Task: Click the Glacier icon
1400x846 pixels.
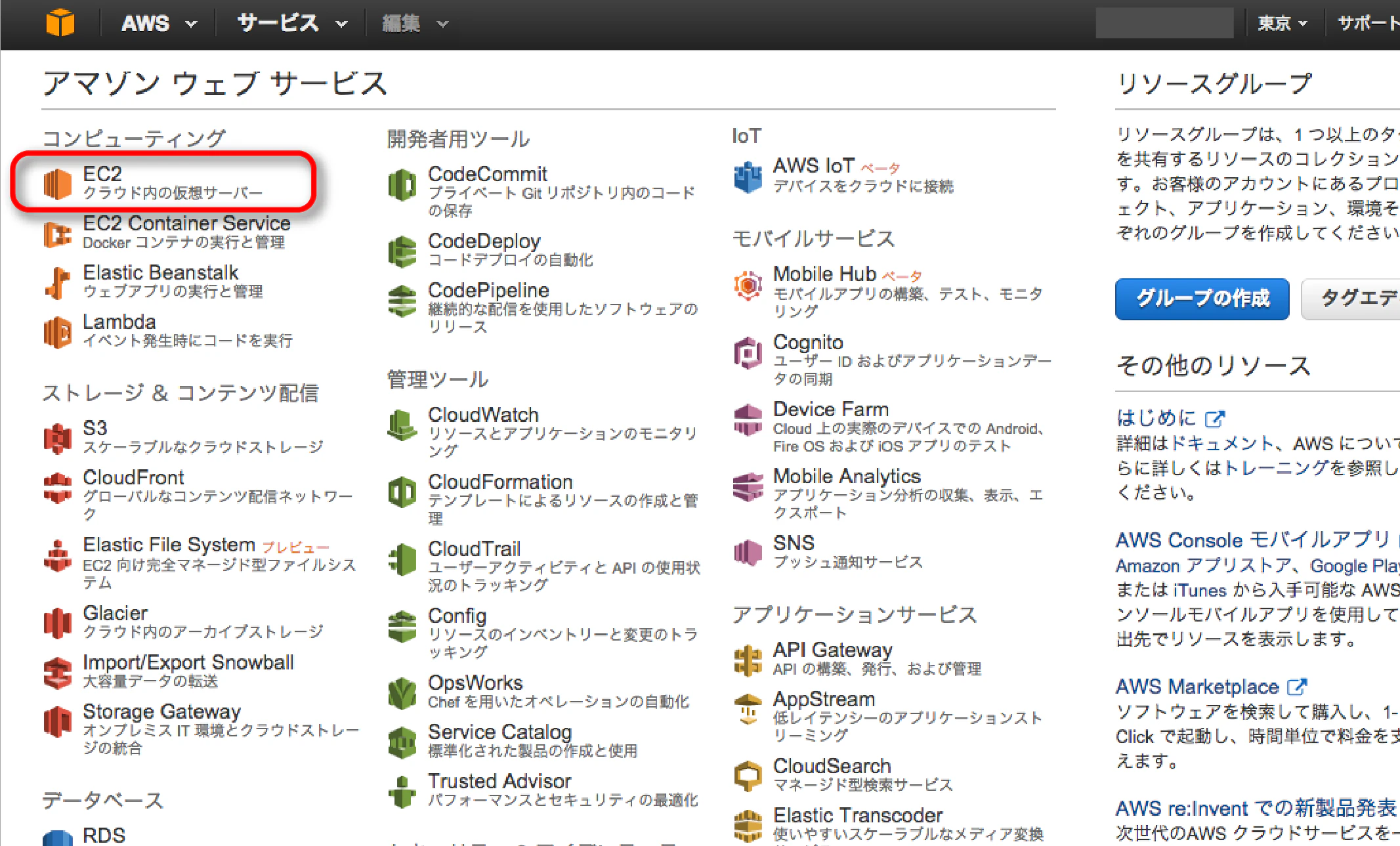Action: point(57,623)
